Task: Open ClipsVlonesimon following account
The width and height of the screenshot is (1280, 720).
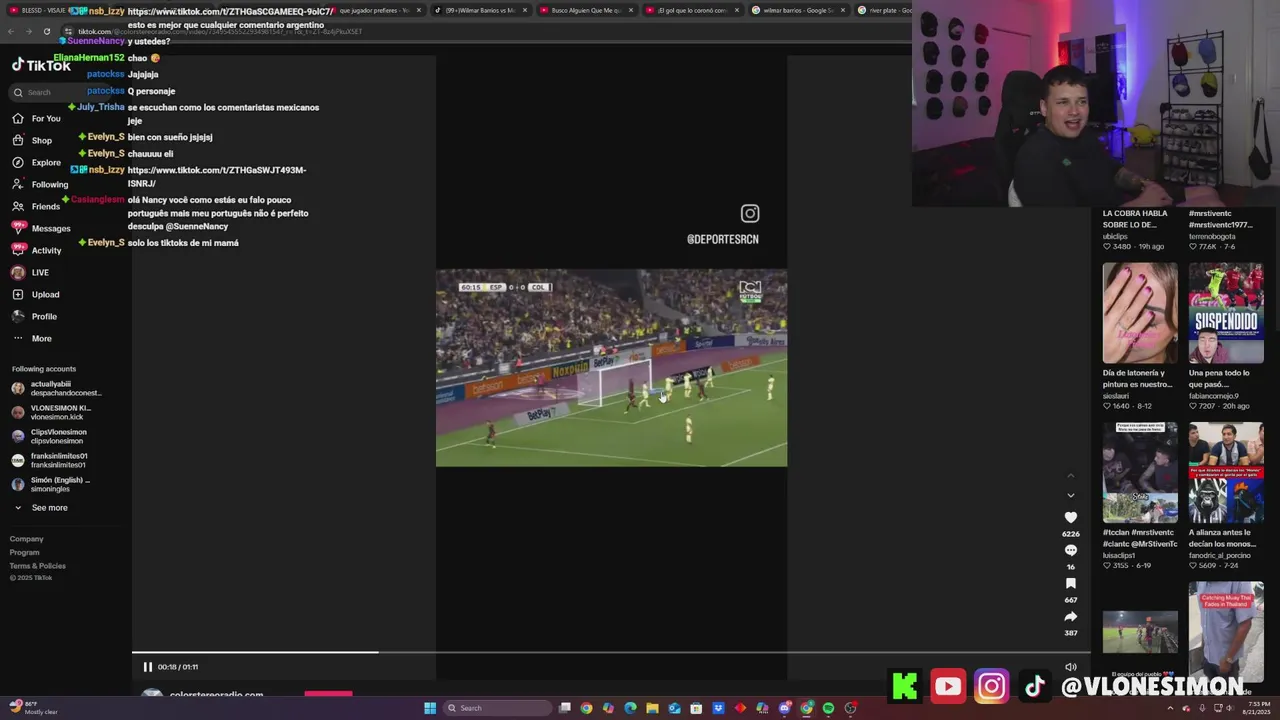Action: pyautogui.click(x=49, y=436)
